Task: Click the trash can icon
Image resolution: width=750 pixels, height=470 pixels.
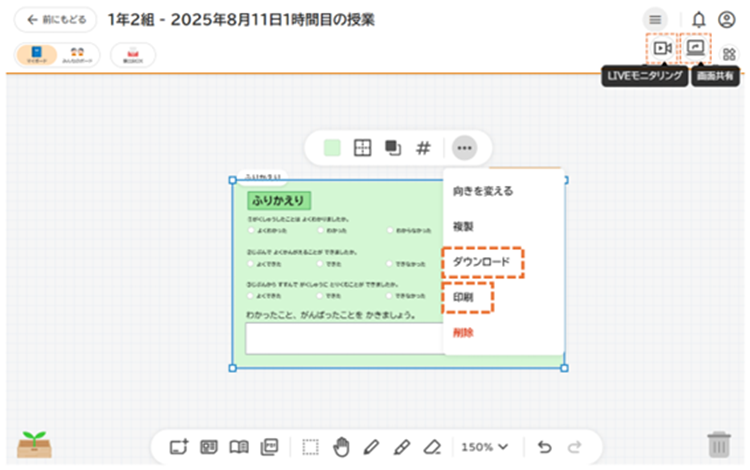Action: [718, 445]
